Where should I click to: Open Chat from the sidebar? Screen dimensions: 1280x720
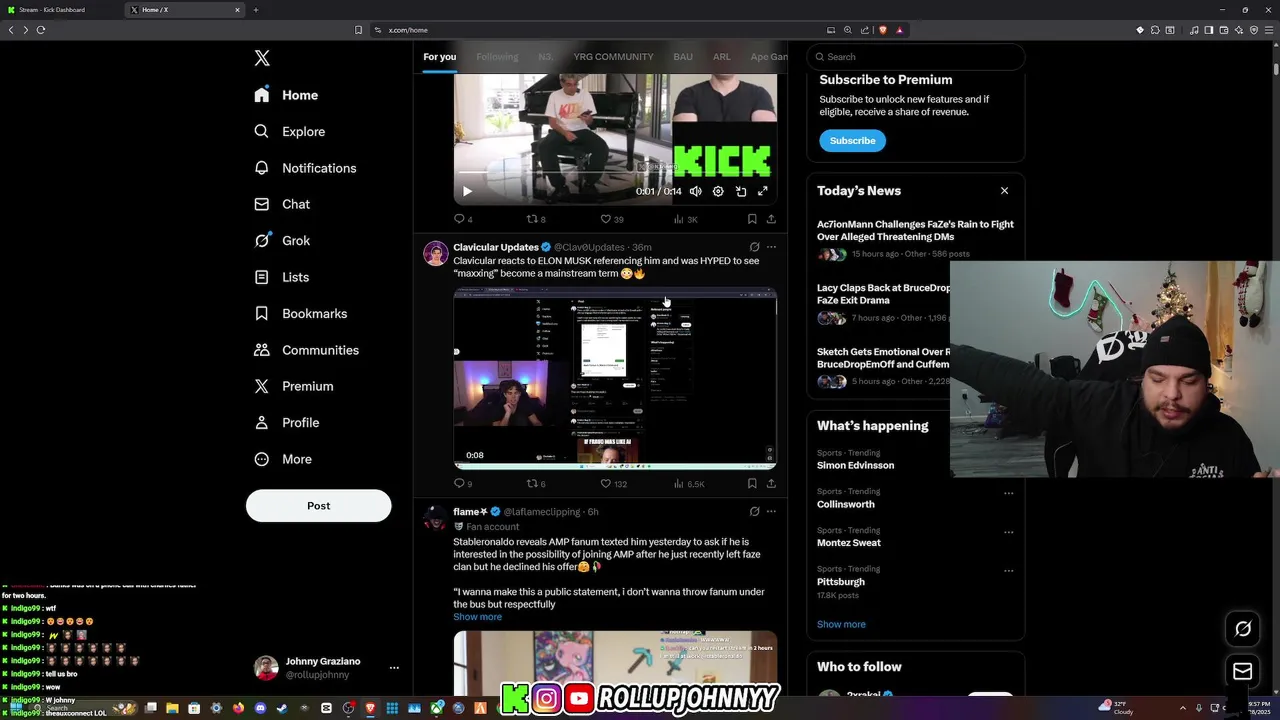click(x=282, y=204)
